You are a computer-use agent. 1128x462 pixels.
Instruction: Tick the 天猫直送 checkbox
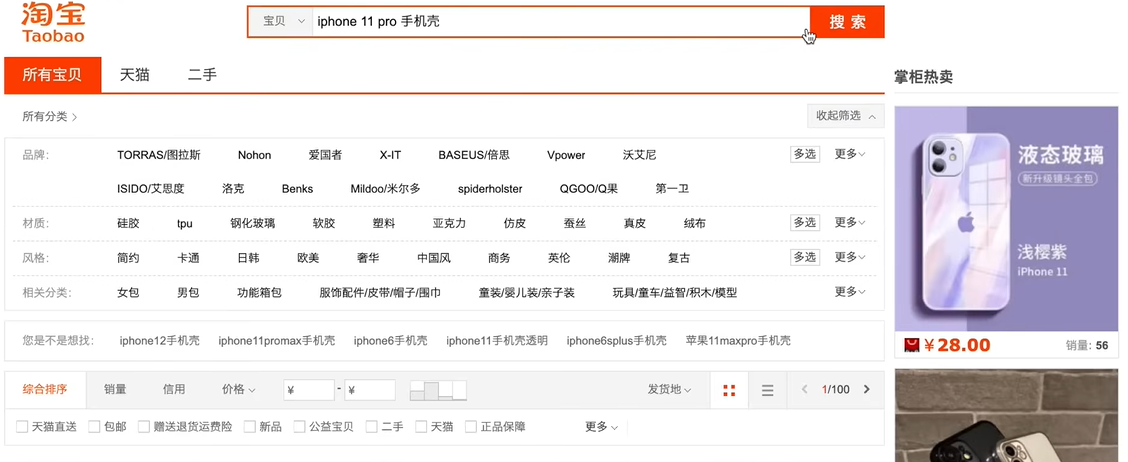22,427
